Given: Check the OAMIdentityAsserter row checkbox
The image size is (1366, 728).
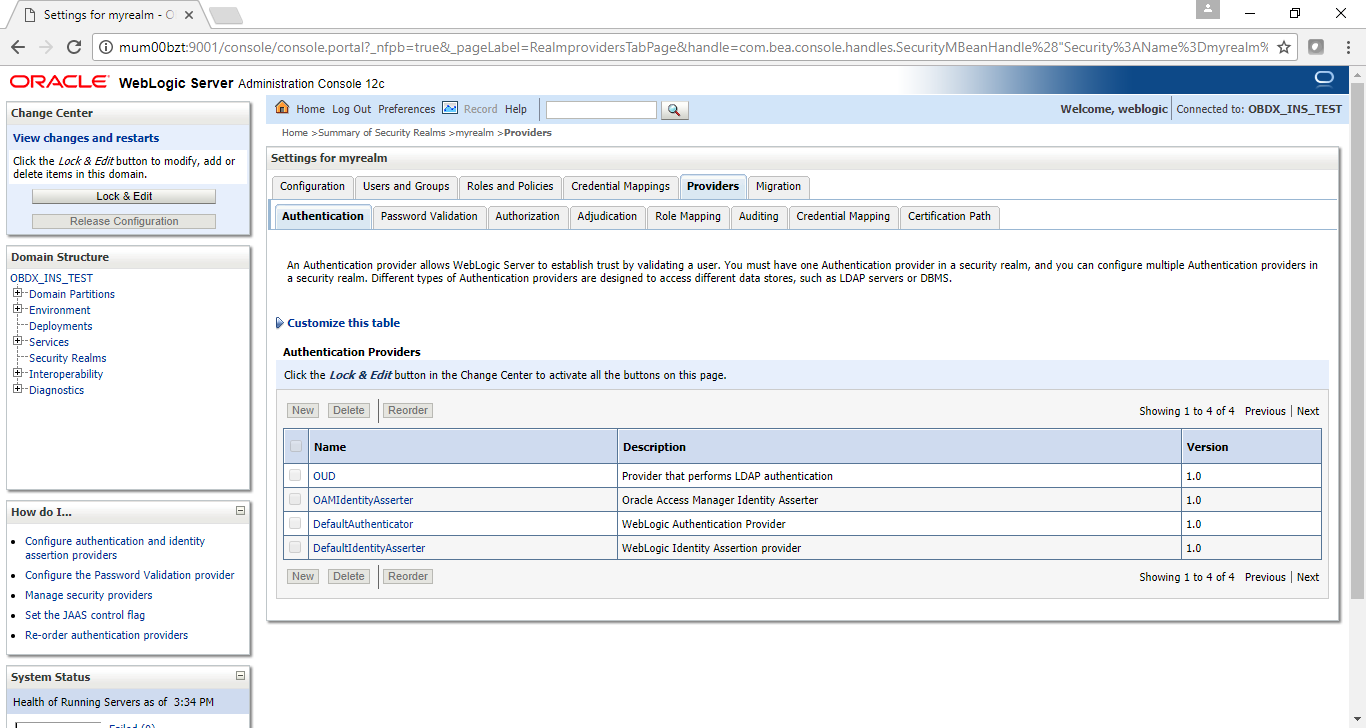Looking at the screenshot, I should 295,500.
